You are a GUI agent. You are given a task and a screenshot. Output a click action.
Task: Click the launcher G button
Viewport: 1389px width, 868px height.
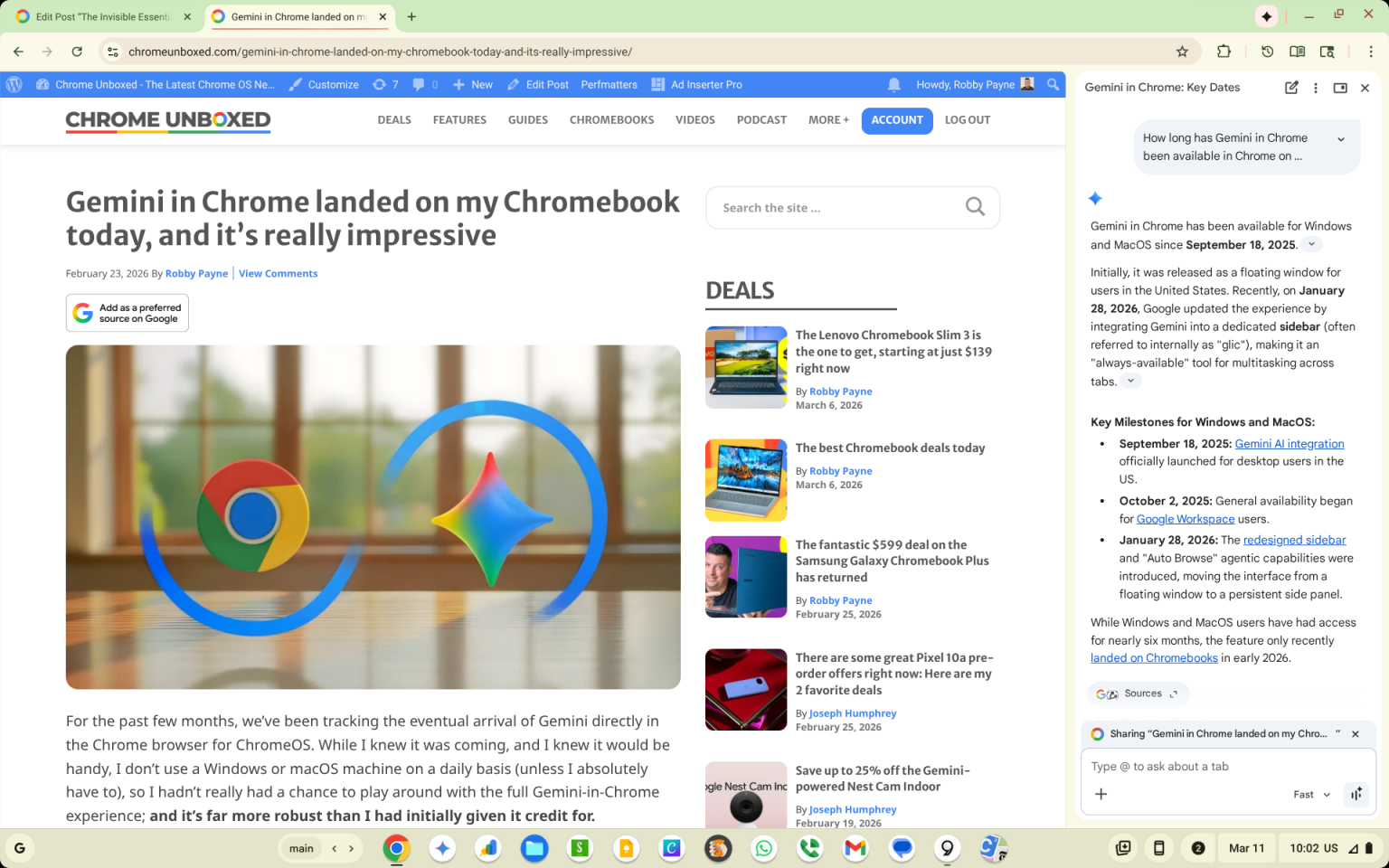click(19, 848)
